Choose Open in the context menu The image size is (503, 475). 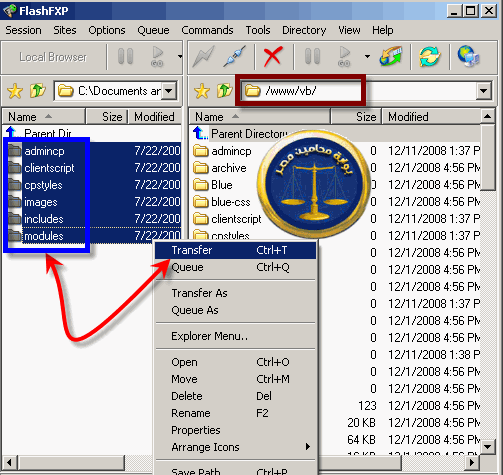(x=235, y=362)
